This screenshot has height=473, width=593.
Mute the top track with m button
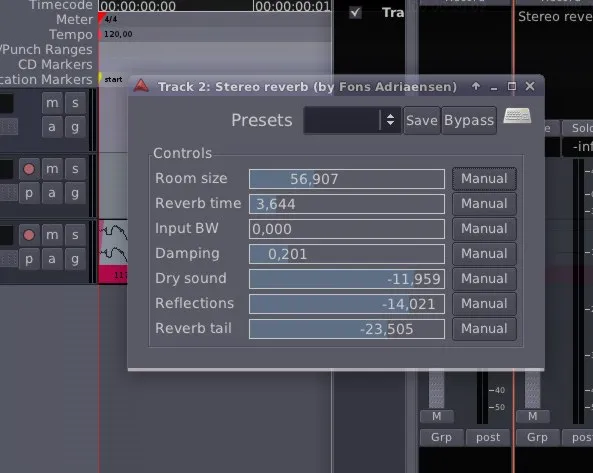click(52, 103)
